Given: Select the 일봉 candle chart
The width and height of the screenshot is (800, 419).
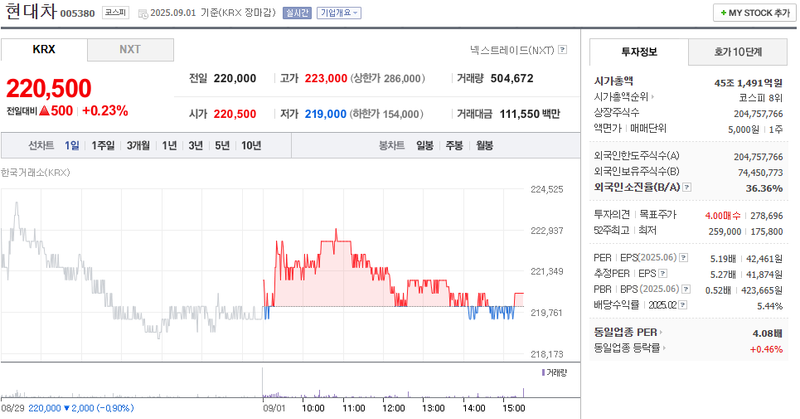Looking at the screenshot, I should coord(424,145).
